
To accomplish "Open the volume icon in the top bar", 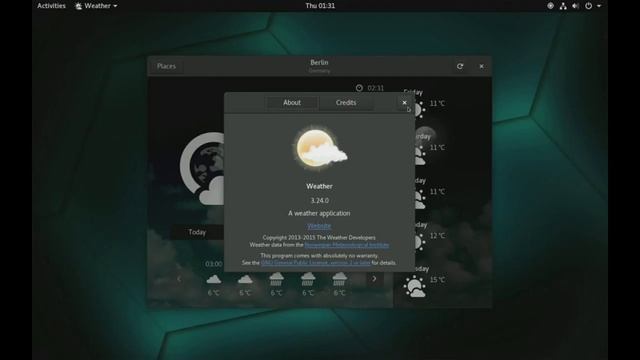I will 576,6.
